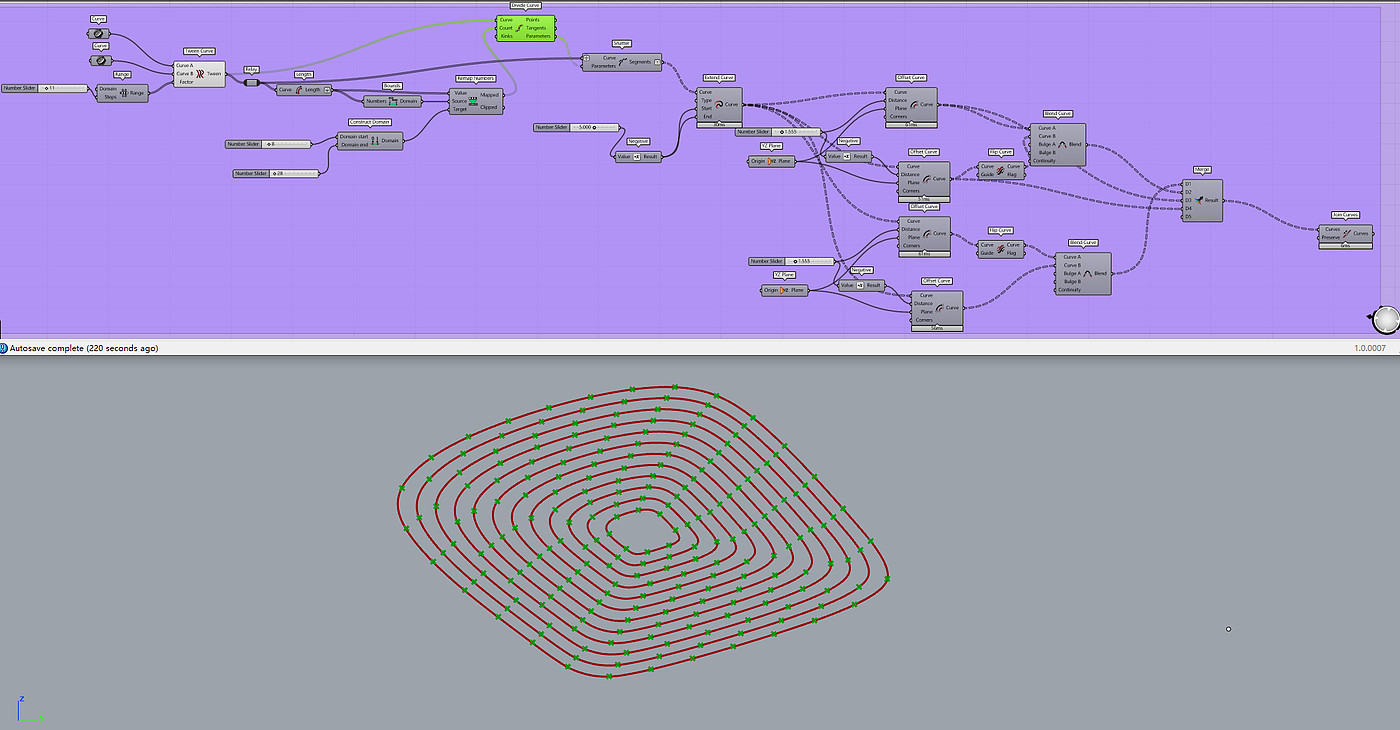This screenshot has width=1400, height=730.
Task: Click the graft marker on Length output
Action: (x=327, y=90)
